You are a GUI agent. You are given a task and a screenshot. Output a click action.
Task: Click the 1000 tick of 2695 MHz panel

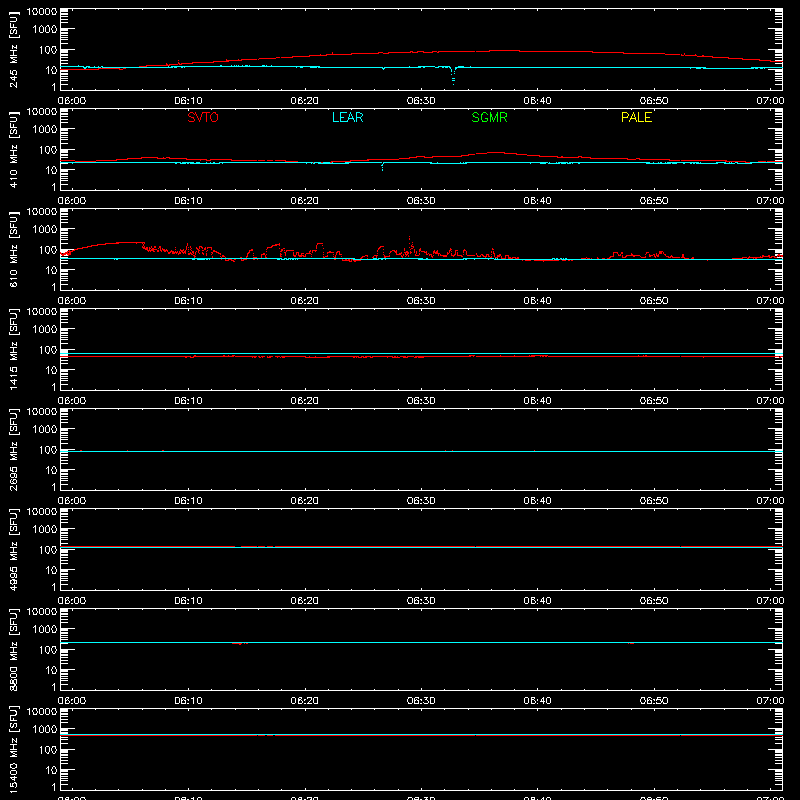pos(45,430)
